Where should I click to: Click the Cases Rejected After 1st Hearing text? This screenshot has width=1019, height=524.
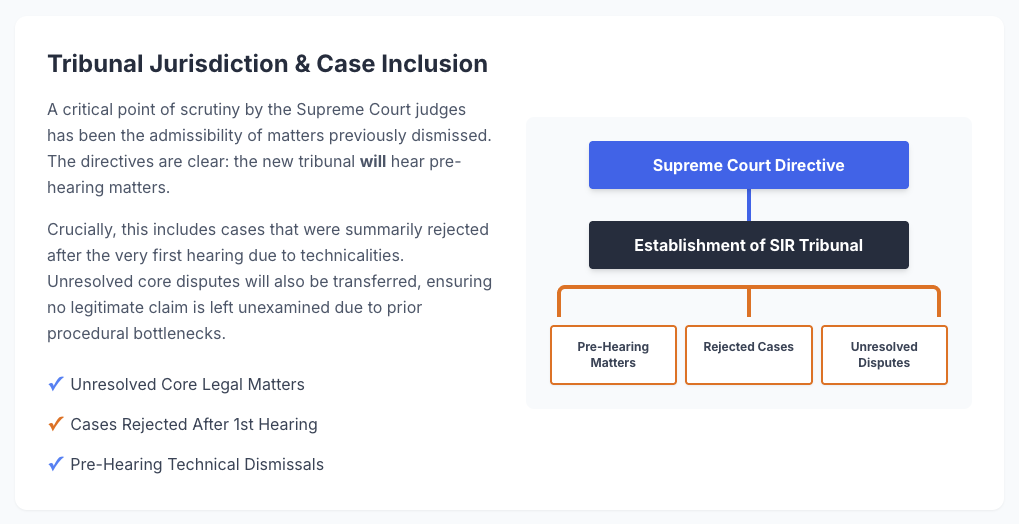pyautogui.click(x=194, y=424)
